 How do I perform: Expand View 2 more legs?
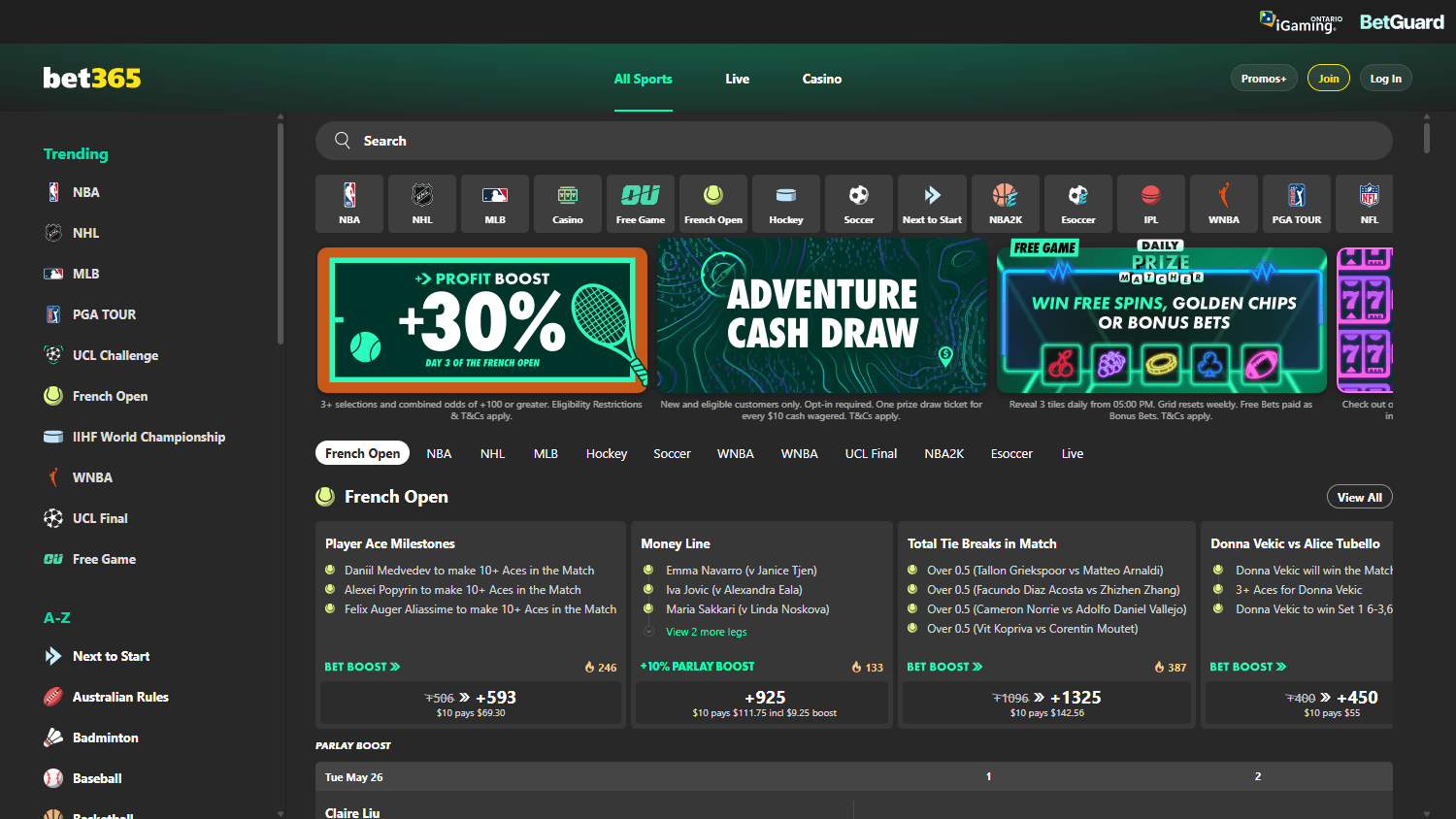706,632
